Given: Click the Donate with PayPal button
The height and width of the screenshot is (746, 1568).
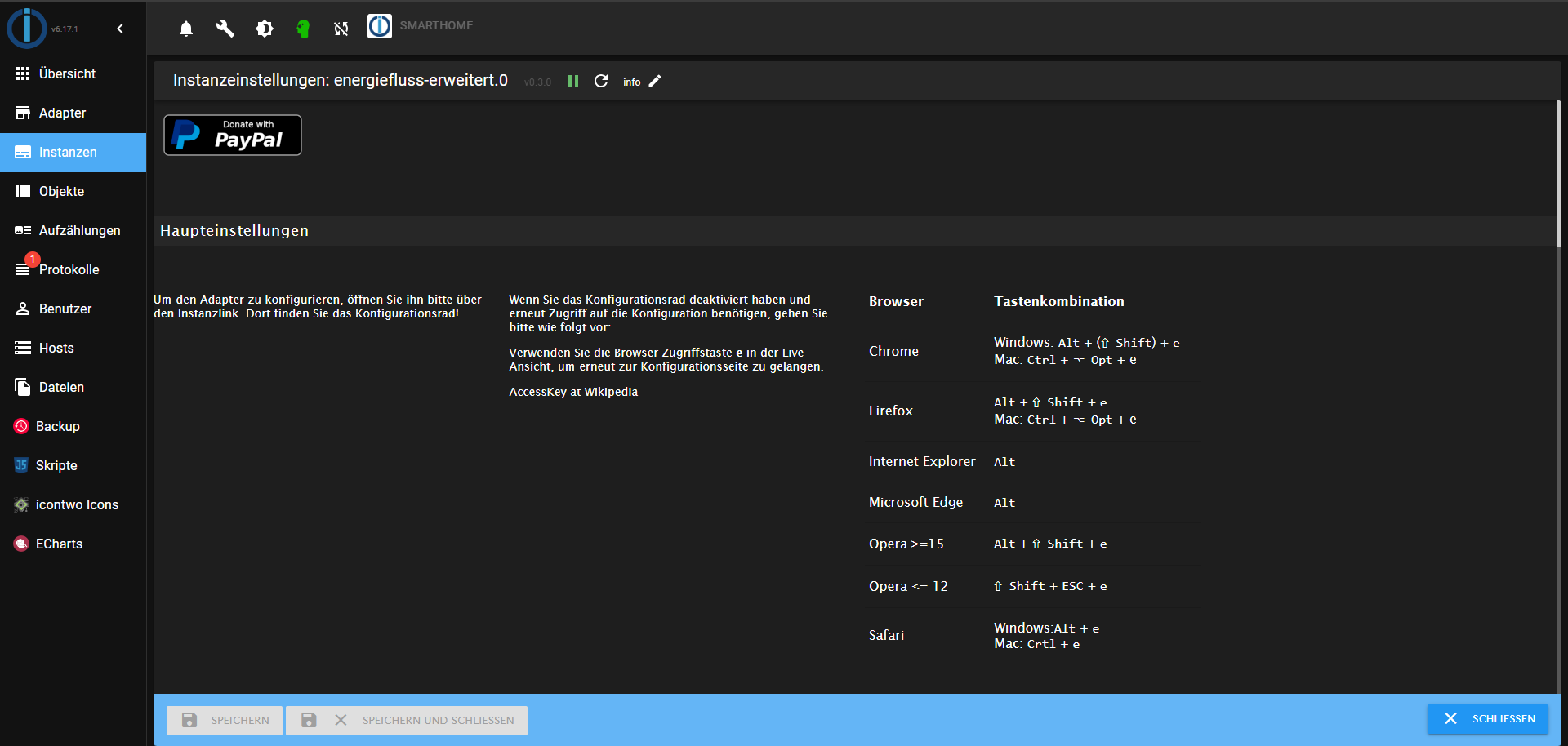Looking at the screenshot, I should (x=233, y=135).
